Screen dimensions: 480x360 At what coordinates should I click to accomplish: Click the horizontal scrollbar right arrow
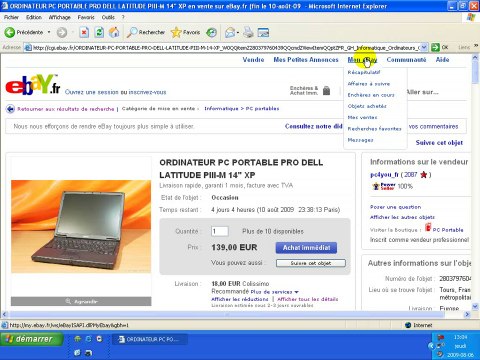click(467, 314)
